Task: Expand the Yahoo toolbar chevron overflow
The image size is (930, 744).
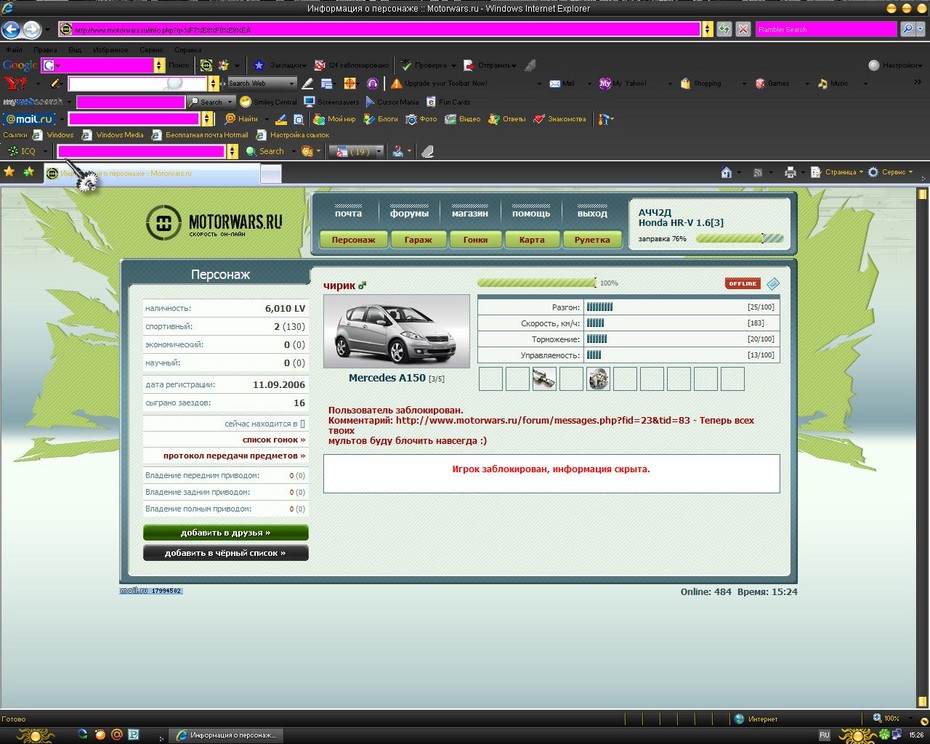Action: pos(918,83)
